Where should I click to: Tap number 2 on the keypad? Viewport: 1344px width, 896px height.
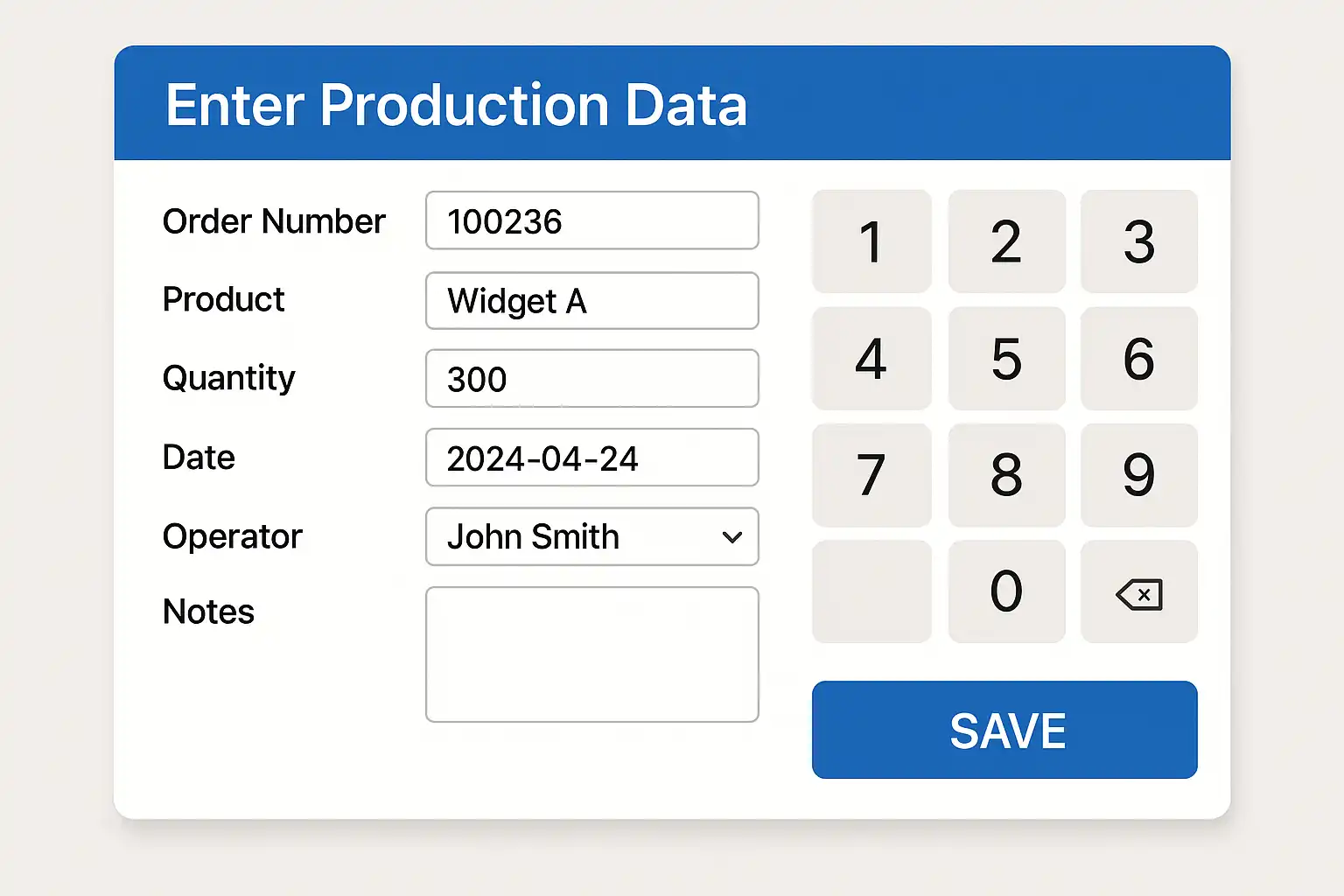point(1006,241)
